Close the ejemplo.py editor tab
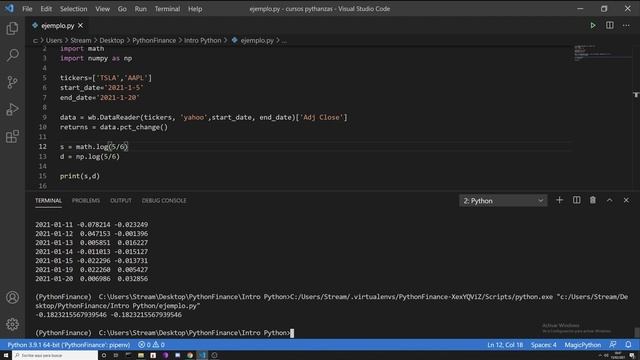This screenshot has height=360, width=640. pyautogui.click(x=80, y=25)
